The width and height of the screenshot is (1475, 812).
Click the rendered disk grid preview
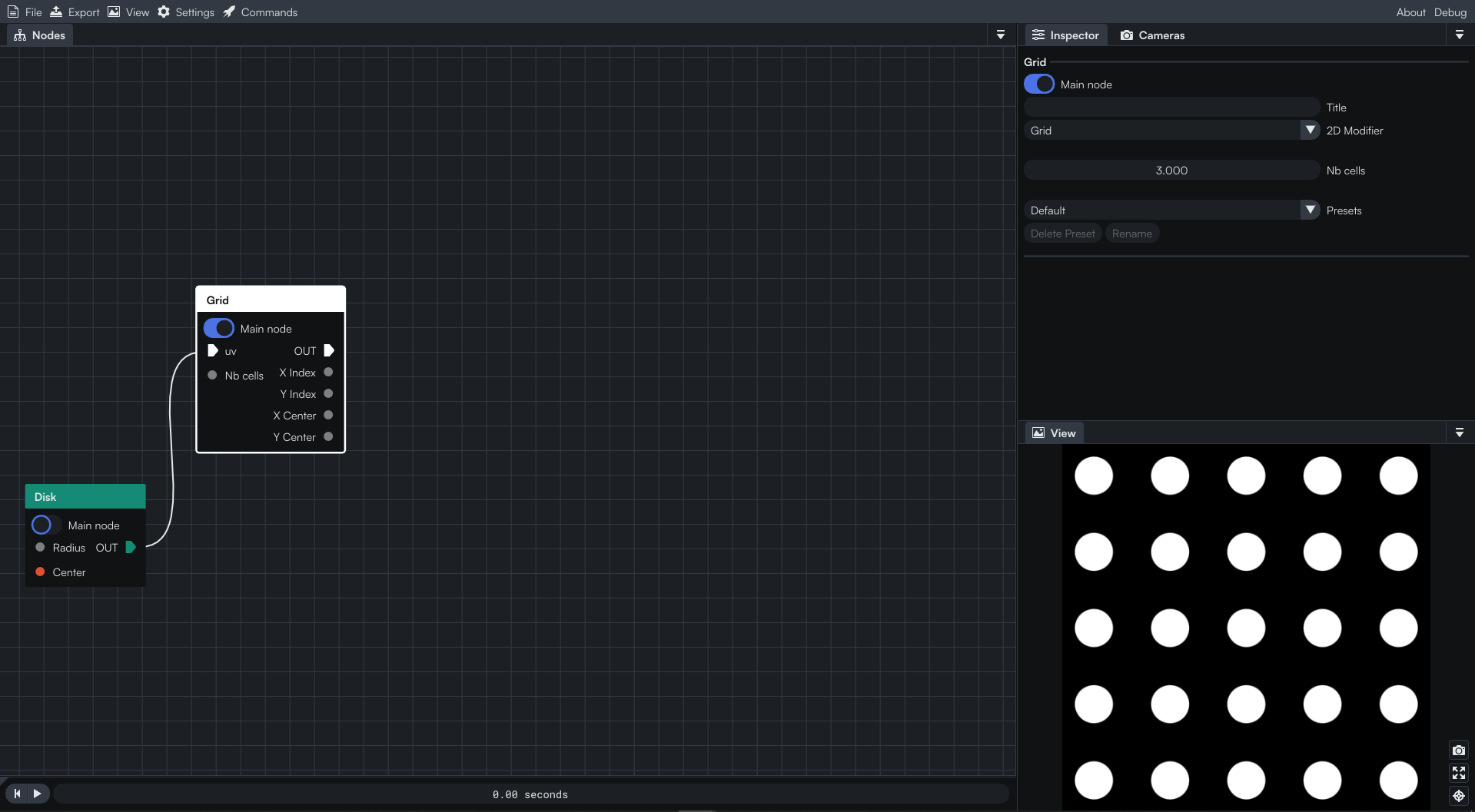point(1246,627)
